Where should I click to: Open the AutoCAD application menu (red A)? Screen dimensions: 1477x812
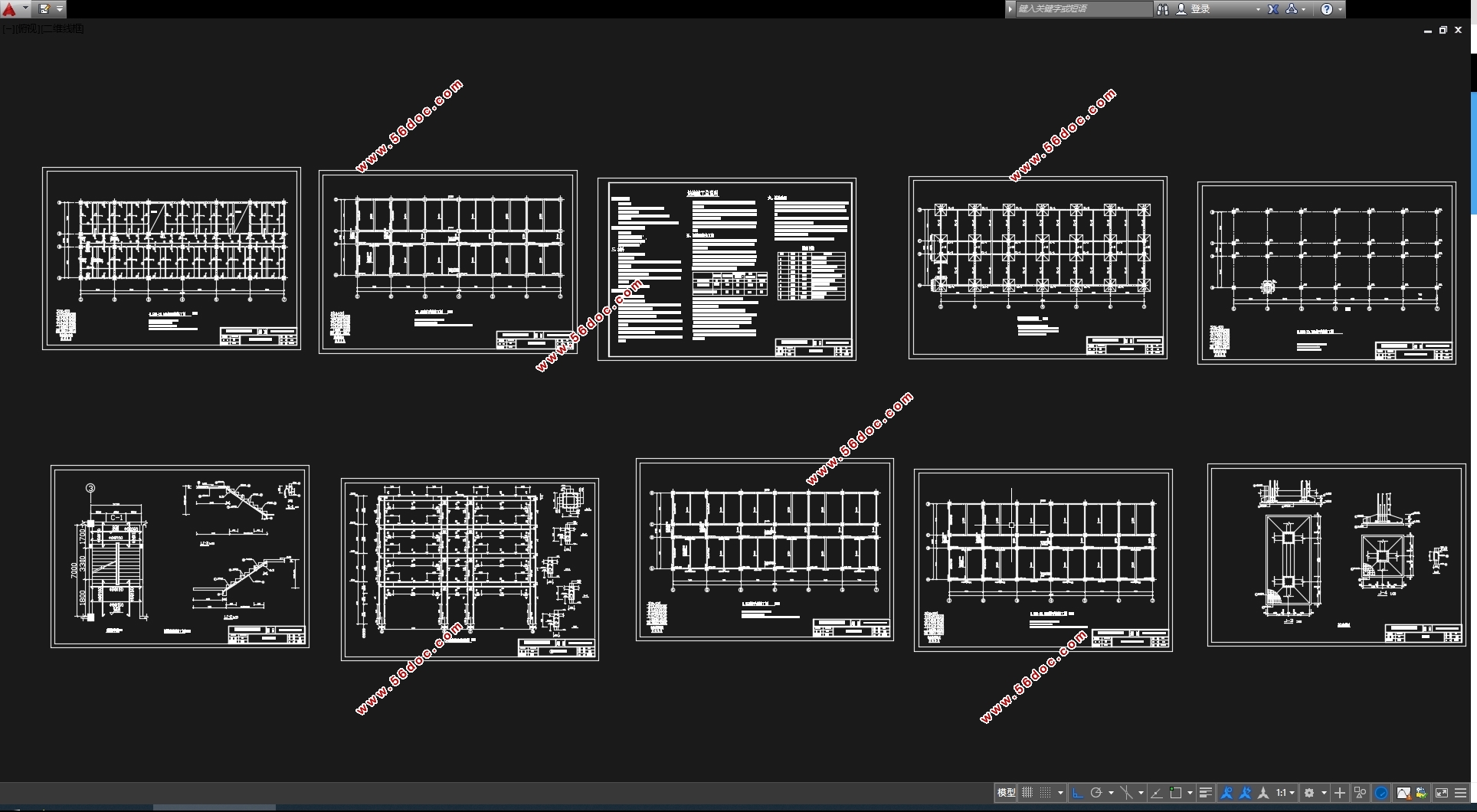[10, 9]
